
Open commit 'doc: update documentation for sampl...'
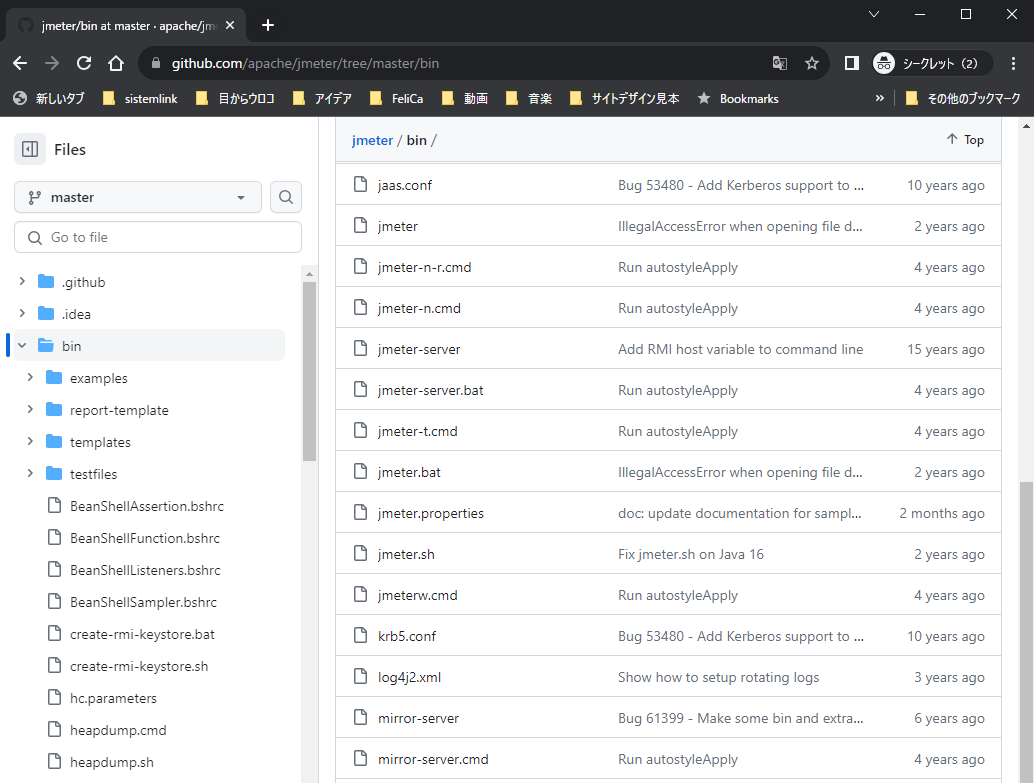(x=739, y=513)
